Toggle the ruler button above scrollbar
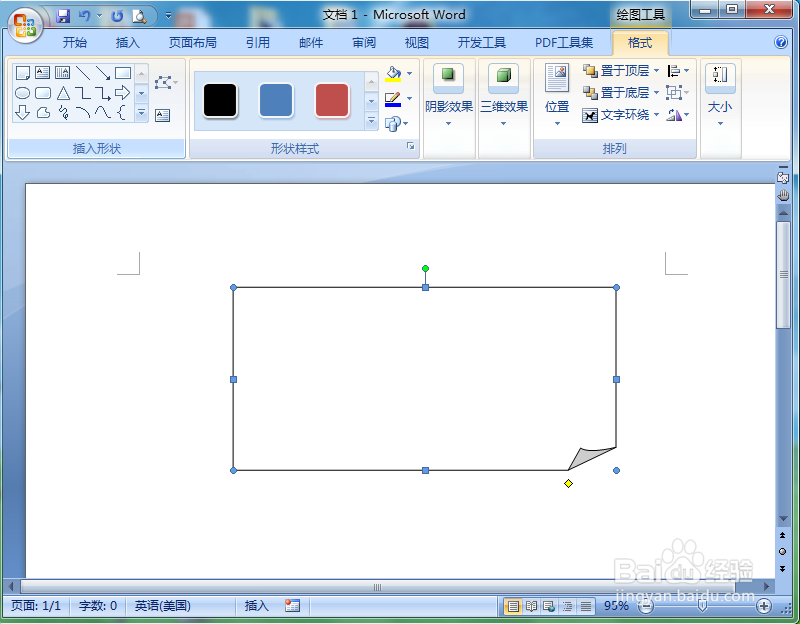This screenshot has height=624, width=800. pyautogui.click(x=783, y=177)
